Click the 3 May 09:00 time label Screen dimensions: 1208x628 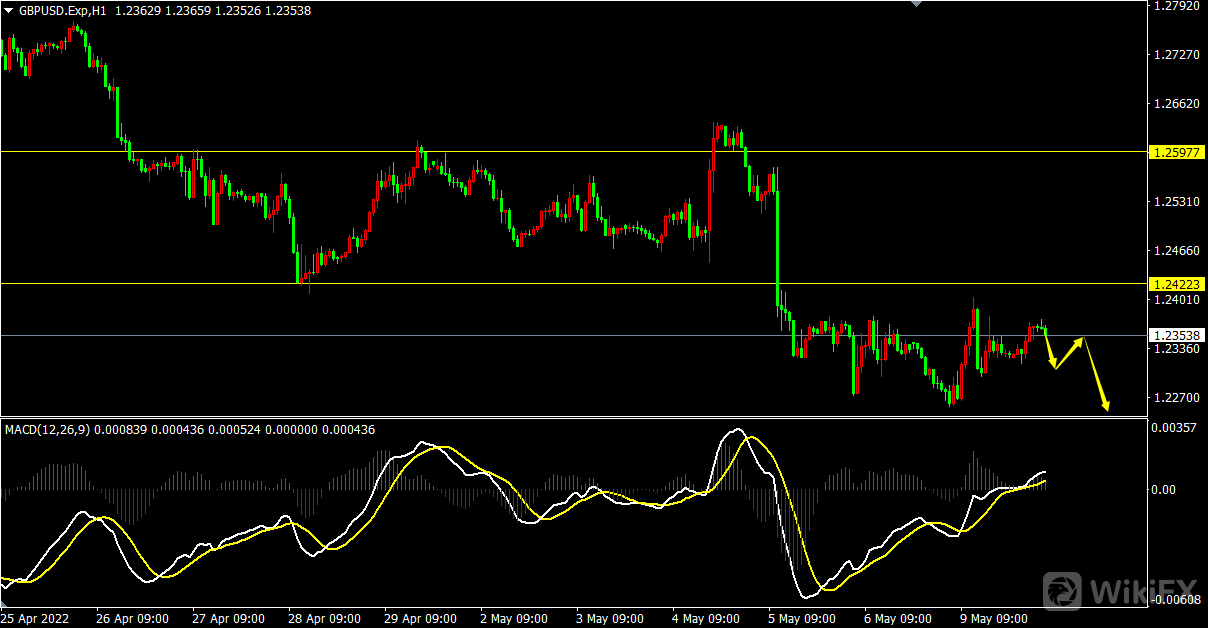610,619
